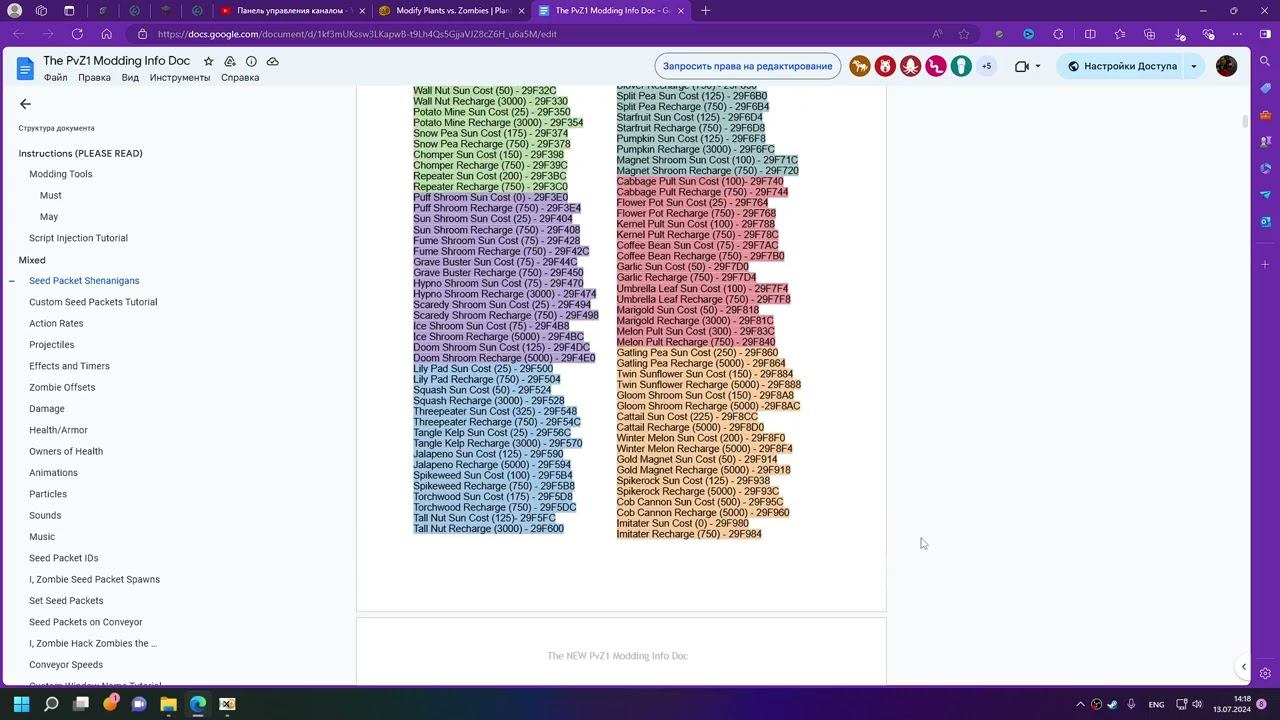Switch to the Modify Plants vs. Zombies tab
Image resolution: width=1280 pixels, height=720 pixels.
click(x=451, y=11)
